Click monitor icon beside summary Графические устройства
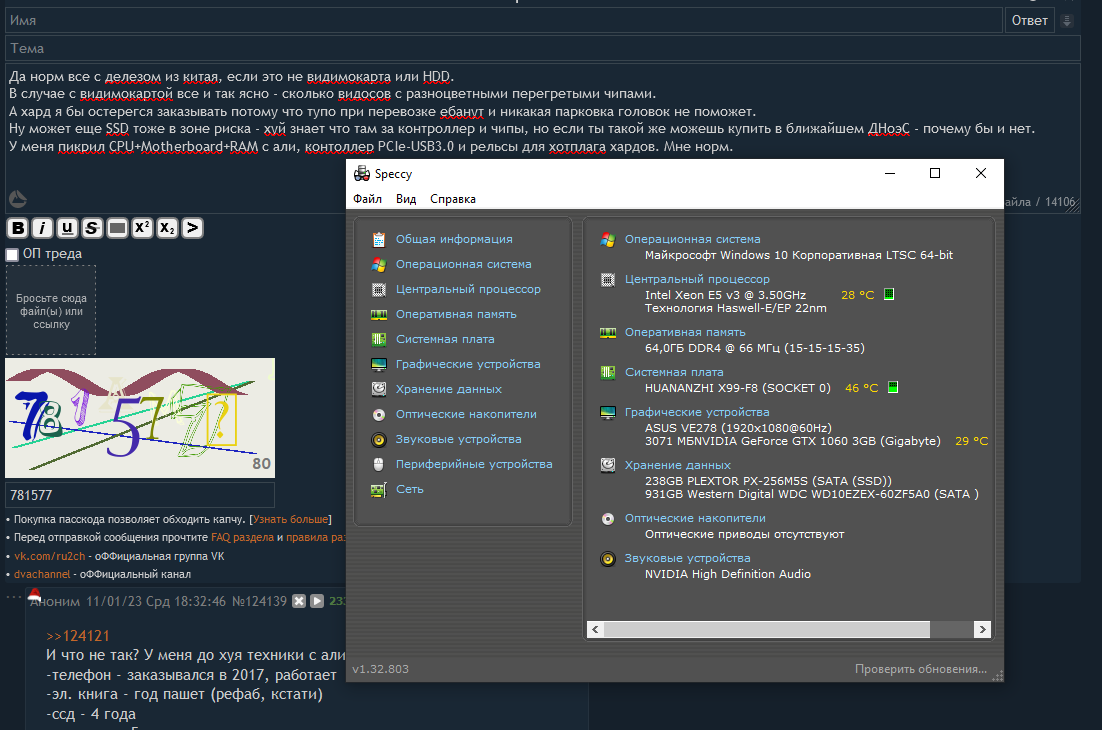Viewport: 1102px width, 730px height. (608, 412)
